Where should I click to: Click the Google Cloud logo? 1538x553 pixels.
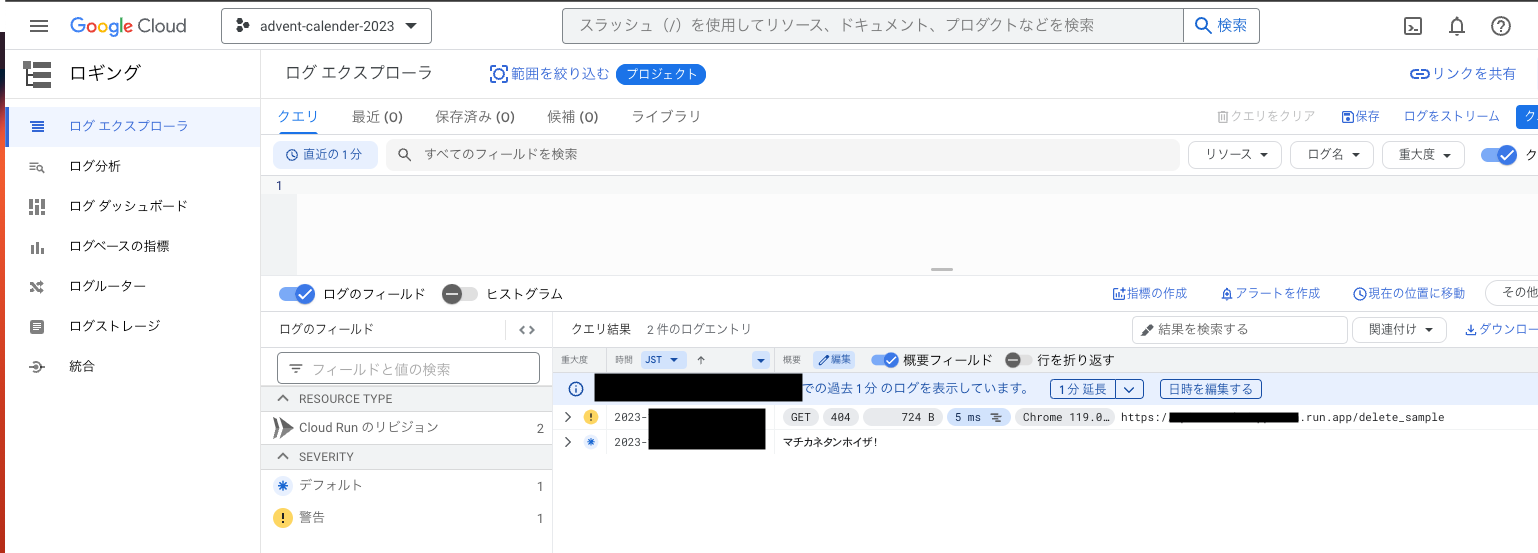pos(128,26)
